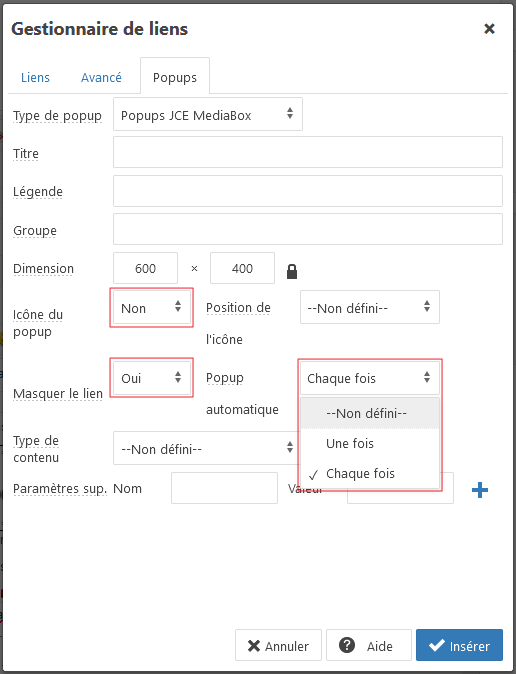Select the Popups tab
This screenshot has width=516, height=674.
point(175,77)
